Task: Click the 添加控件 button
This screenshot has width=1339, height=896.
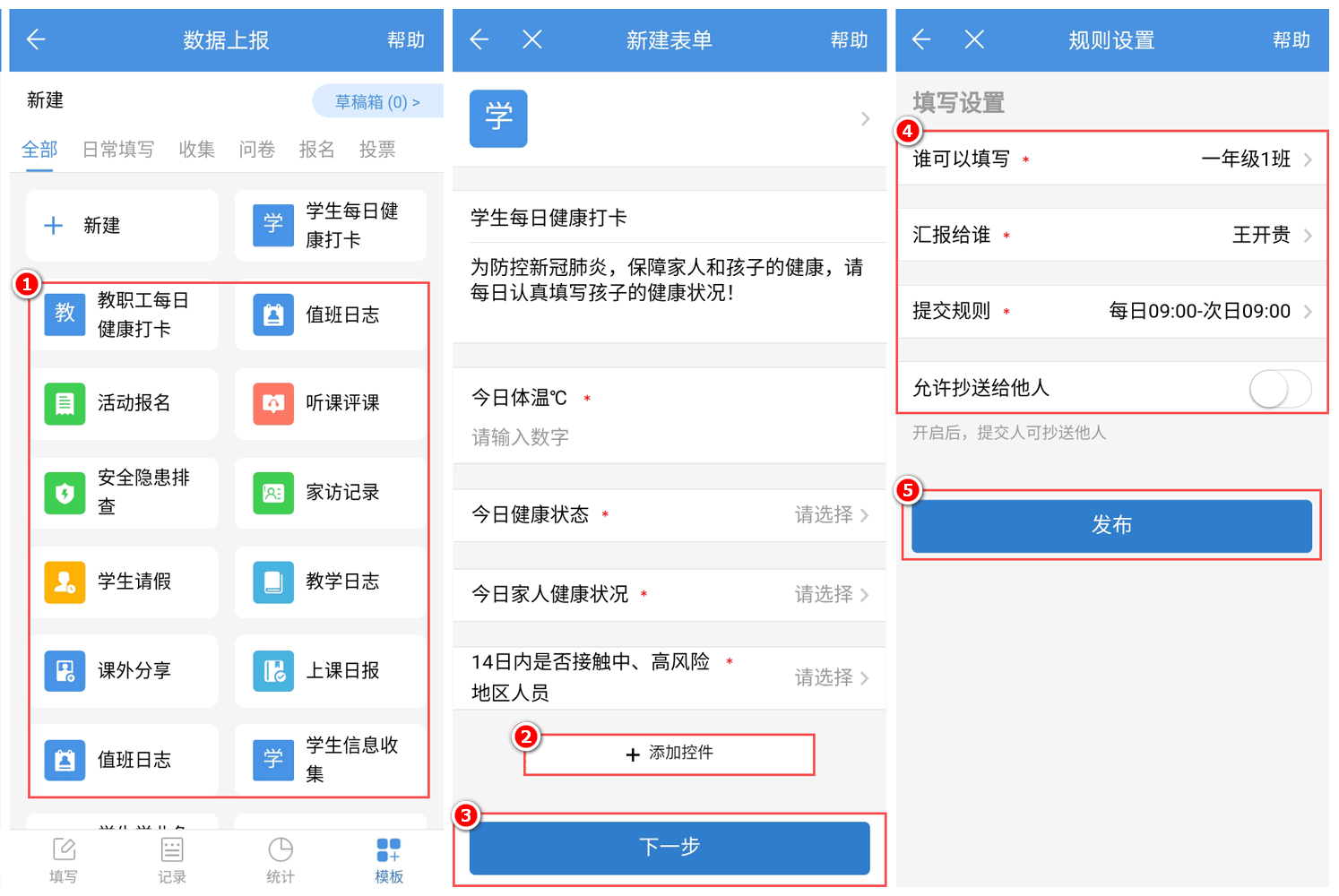Action: (x=669, y=754)
